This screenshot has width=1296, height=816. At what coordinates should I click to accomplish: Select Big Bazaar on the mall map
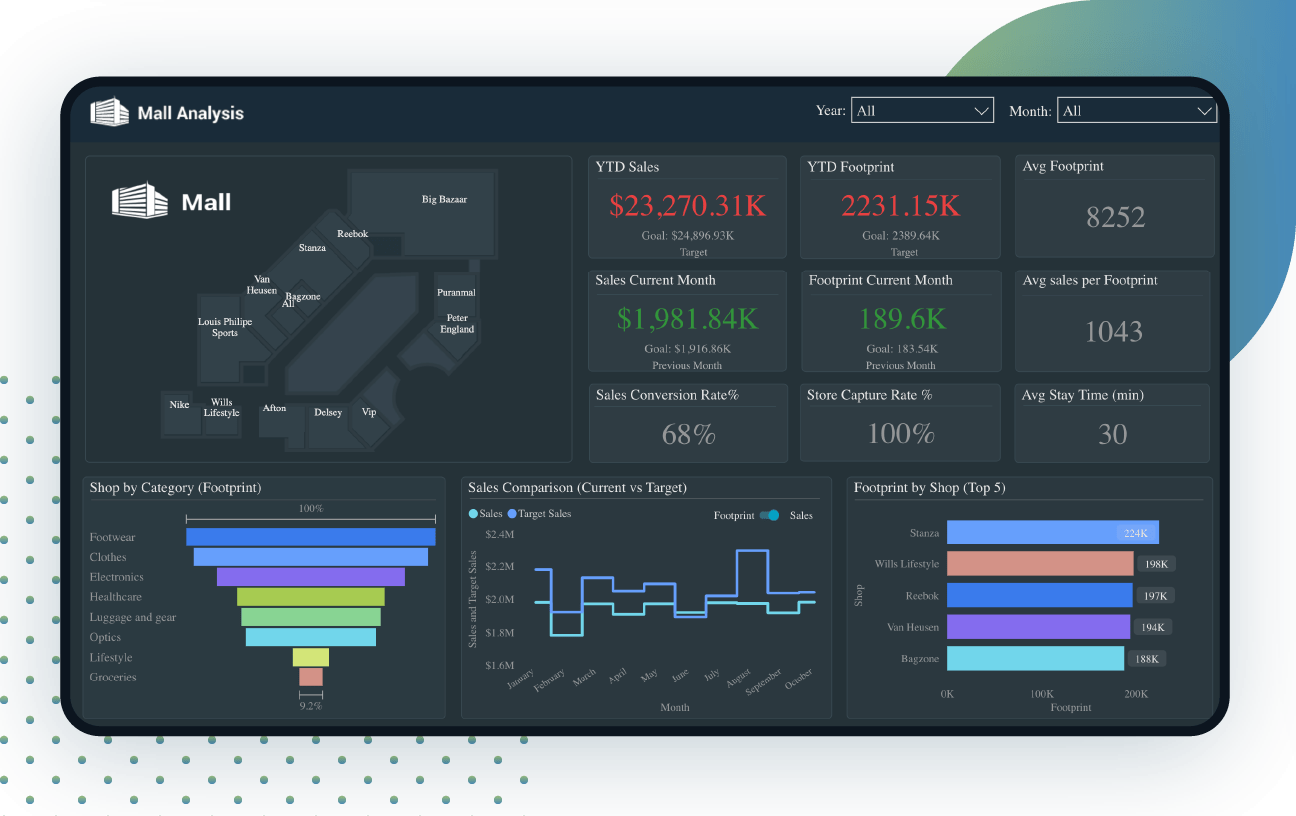[x=444, y=199]
